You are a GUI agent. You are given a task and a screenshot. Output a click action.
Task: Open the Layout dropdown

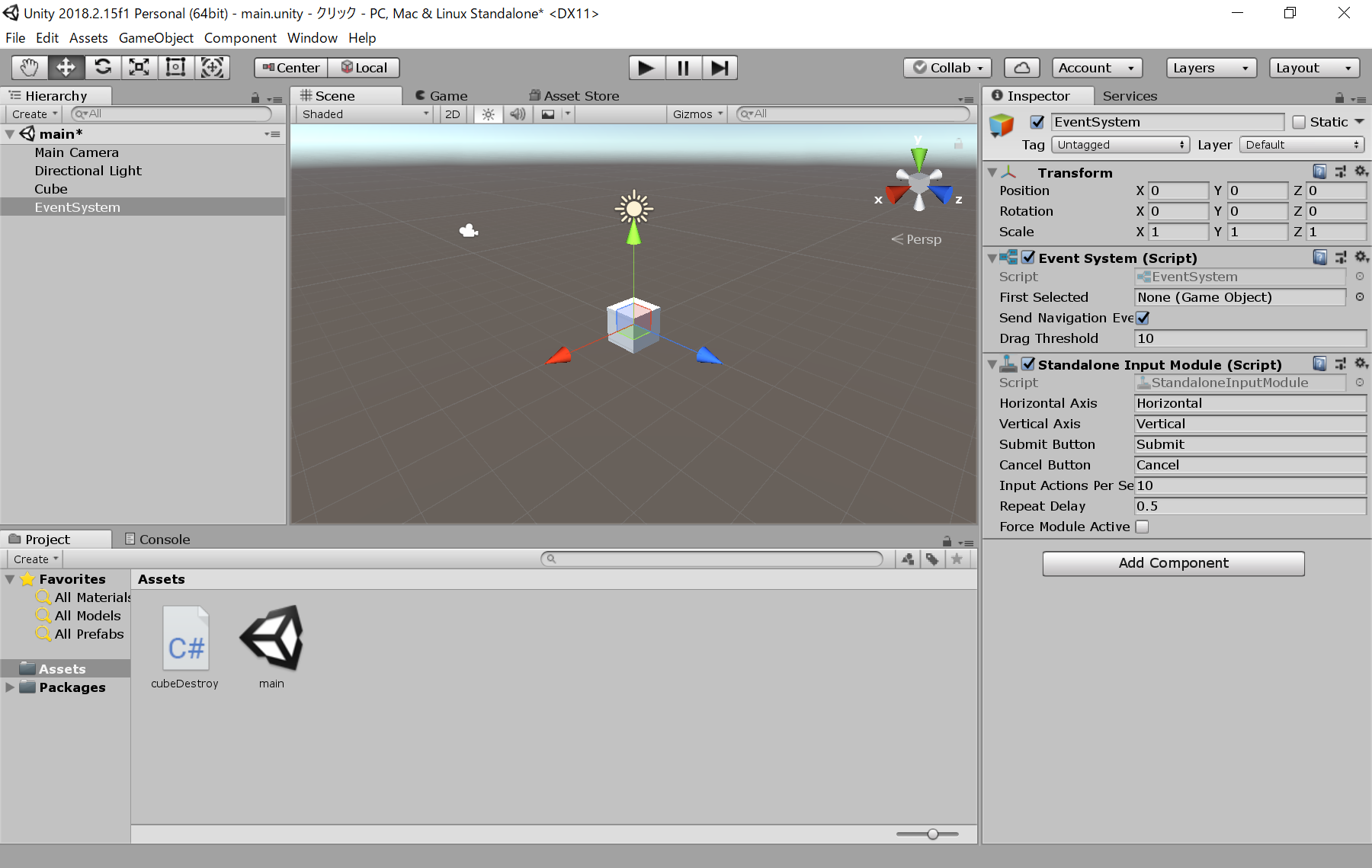coord(1314,68)
